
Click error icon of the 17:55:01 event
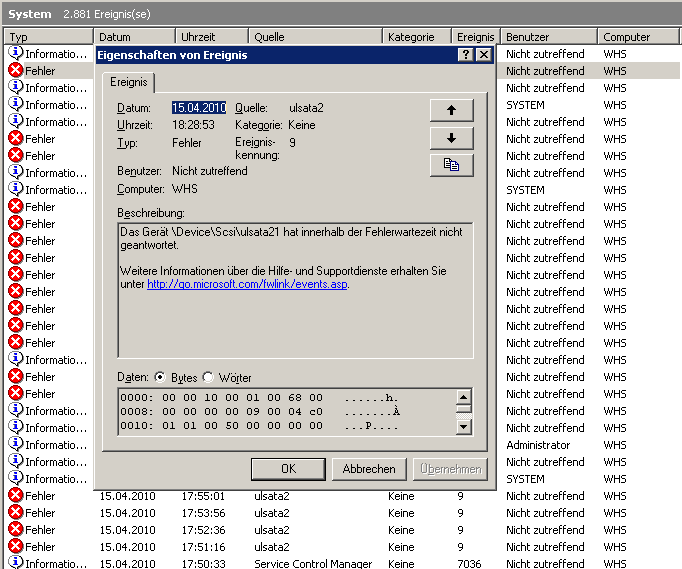pos(16,495)
